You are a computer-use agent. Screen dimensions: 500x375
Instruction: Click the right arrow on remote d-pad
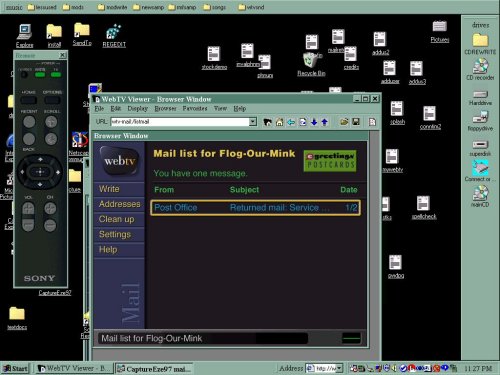click(x=58, y=172)
